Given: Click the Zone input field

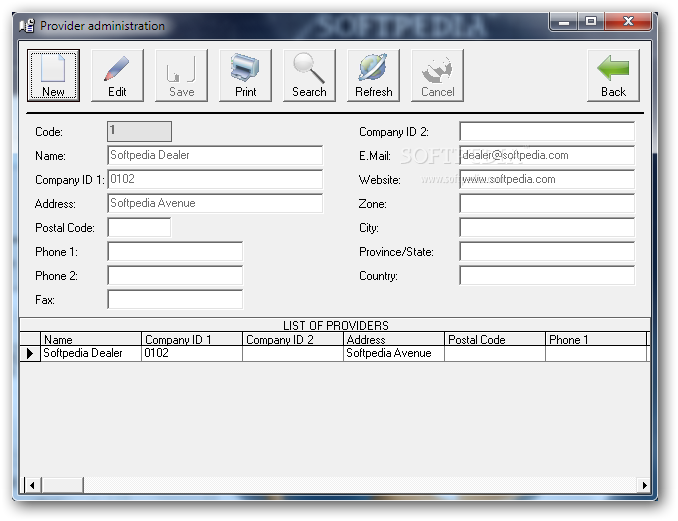Looking at the screenshot, I should pos(547,203).
